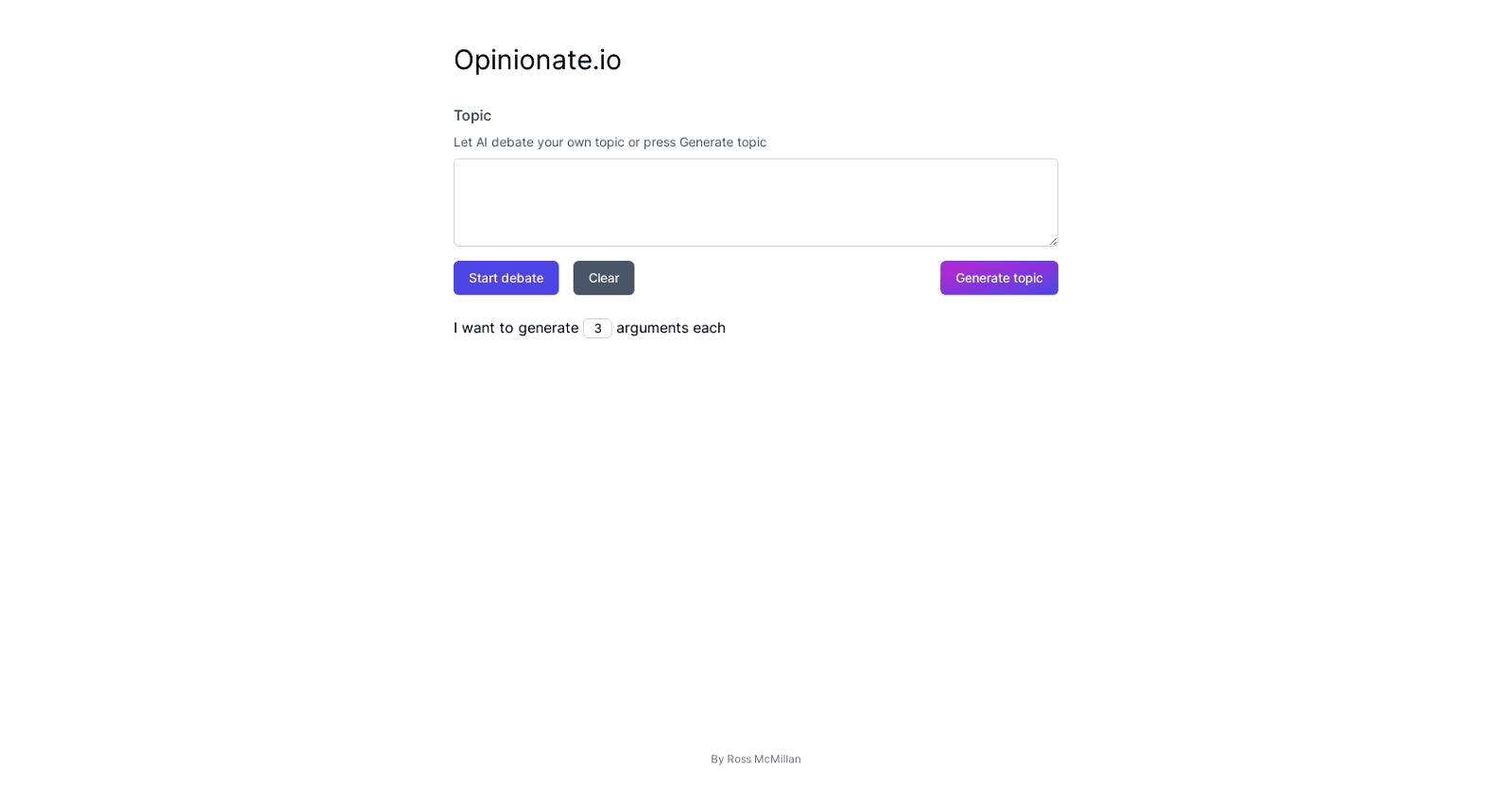Click the resize handle of the textarea
This screenshot has height=788, width=1512.
[1052, 241]
